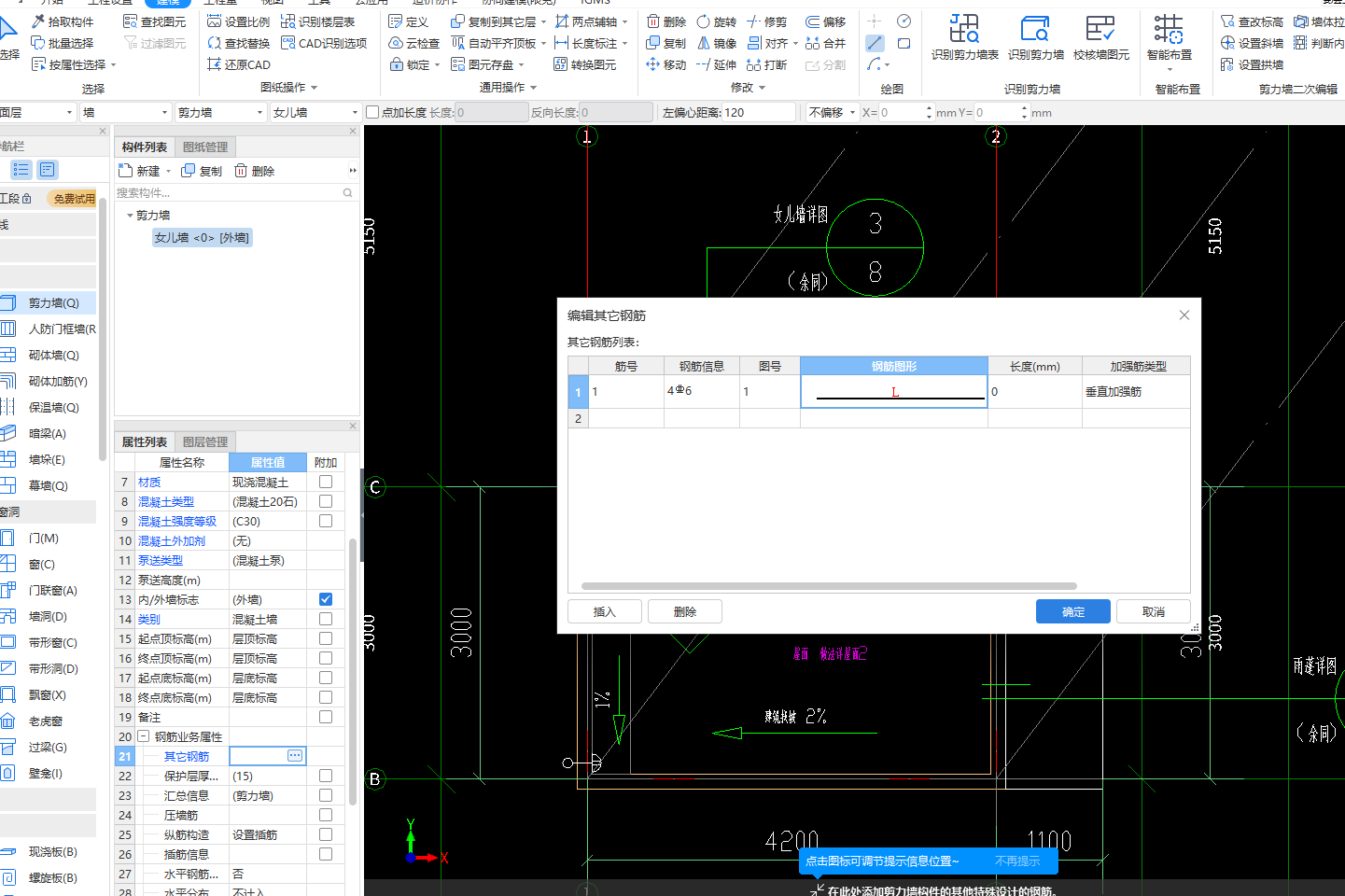
Task: Click the 左偏心距离 input field
Action: click(759, 112)
